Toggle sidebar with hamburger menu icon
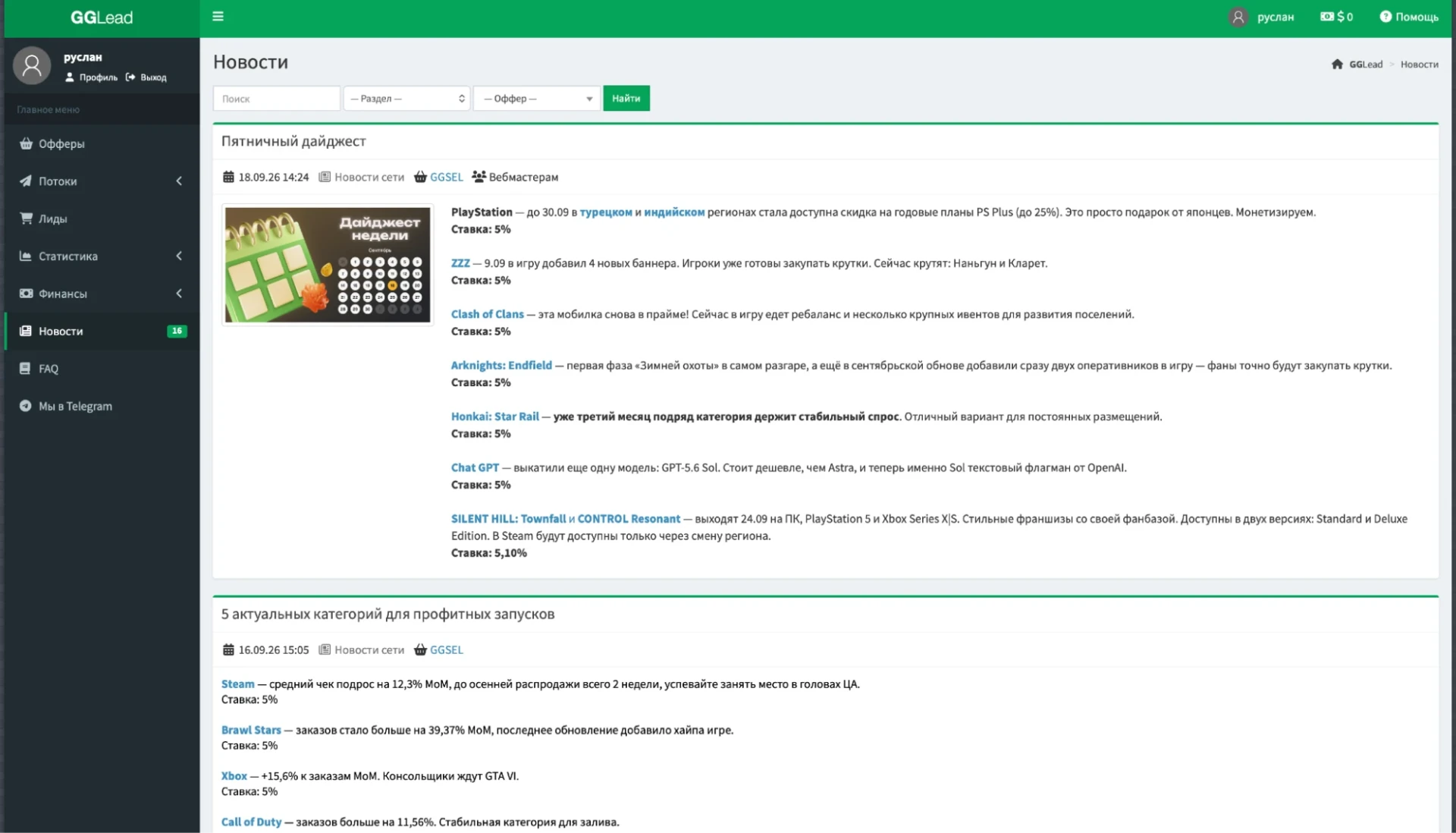 coord(218,16)
